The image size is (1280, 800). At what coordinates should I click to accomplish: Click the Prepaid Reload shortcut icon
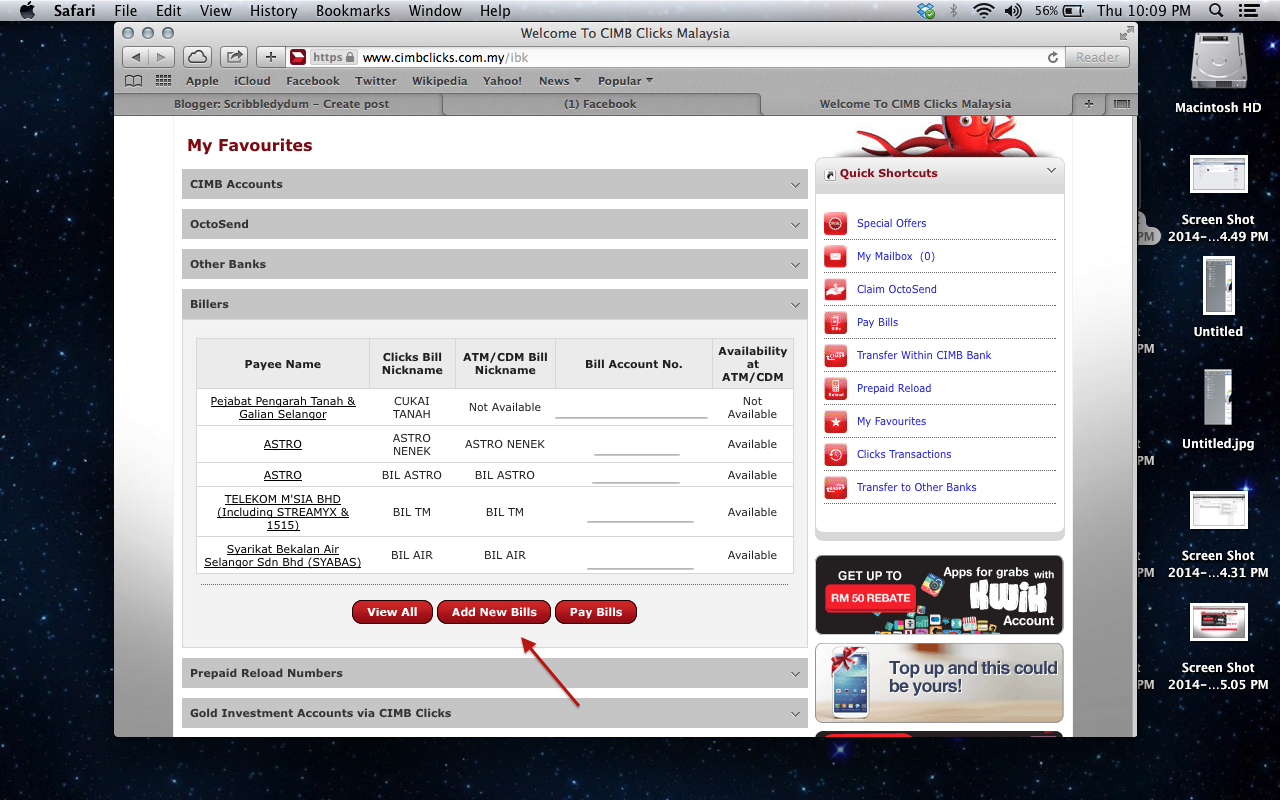835,389
